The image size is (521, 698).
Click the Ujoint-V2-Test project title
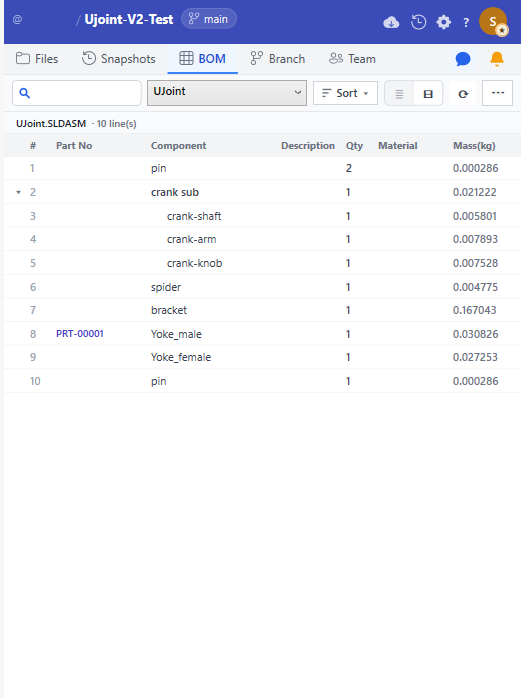pos(129,20)
